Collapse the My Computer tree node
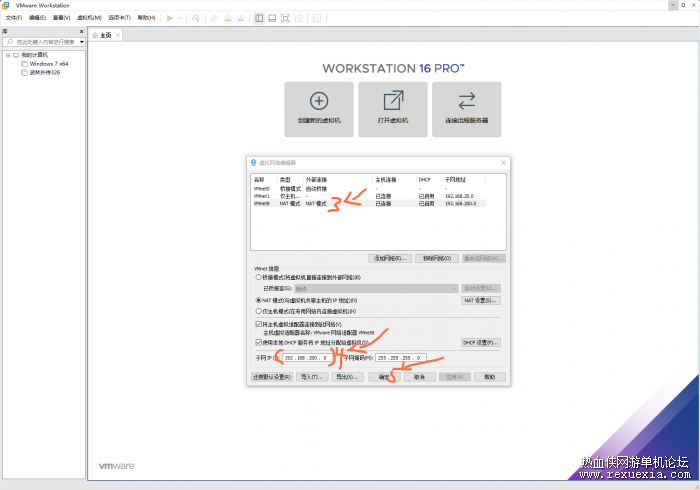This screenshot has height=490, width=700. click(x=8, y=55)
